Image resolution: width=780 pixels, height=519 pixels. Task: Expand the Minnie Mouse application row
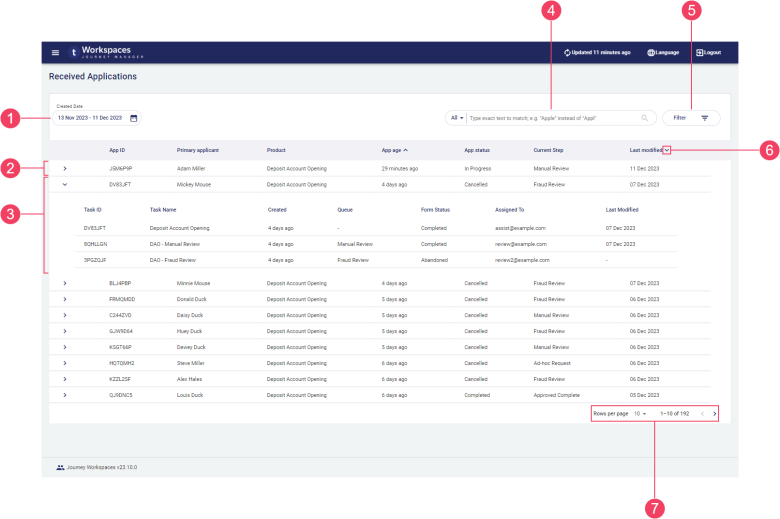65,283
